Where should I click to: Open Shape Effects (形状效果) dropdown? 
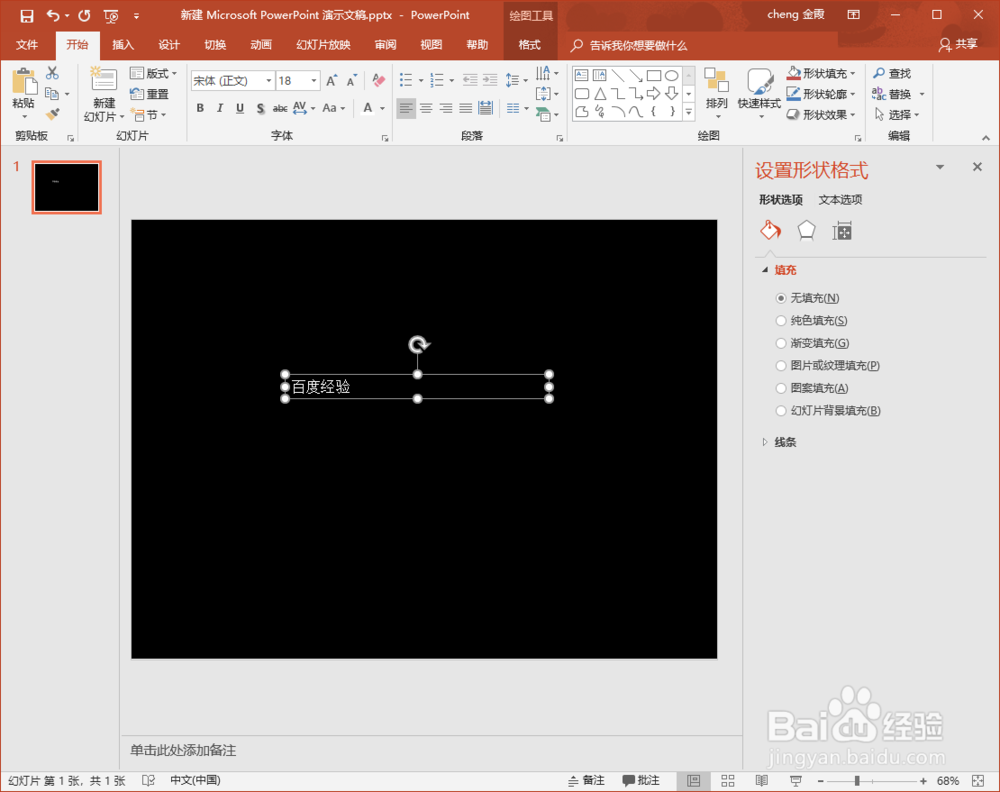click(x=821, y=115)
